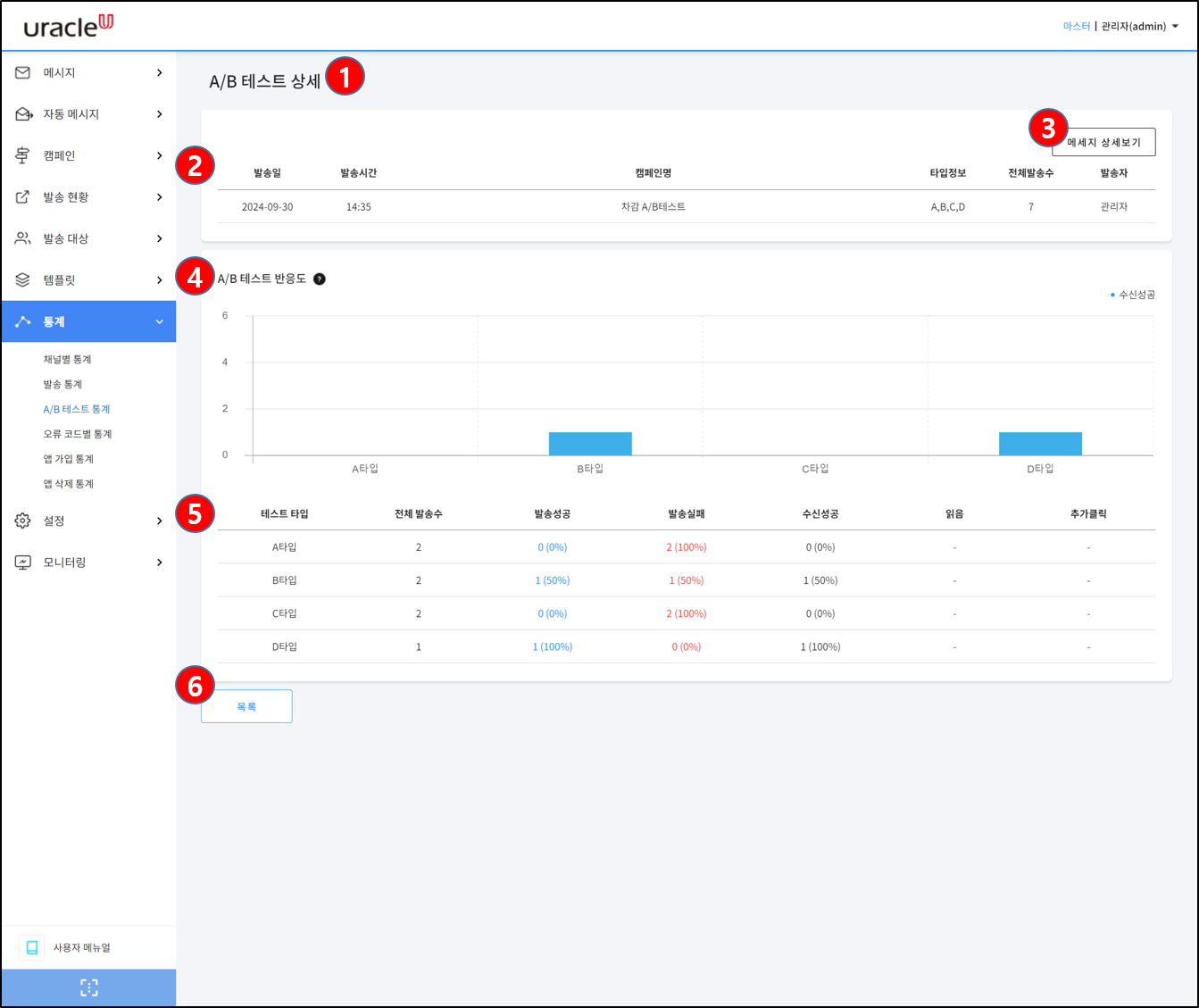Click C타입 발송성공 0 (0%) value
Screen dimensions: 1199x1008
click(553, 614)
